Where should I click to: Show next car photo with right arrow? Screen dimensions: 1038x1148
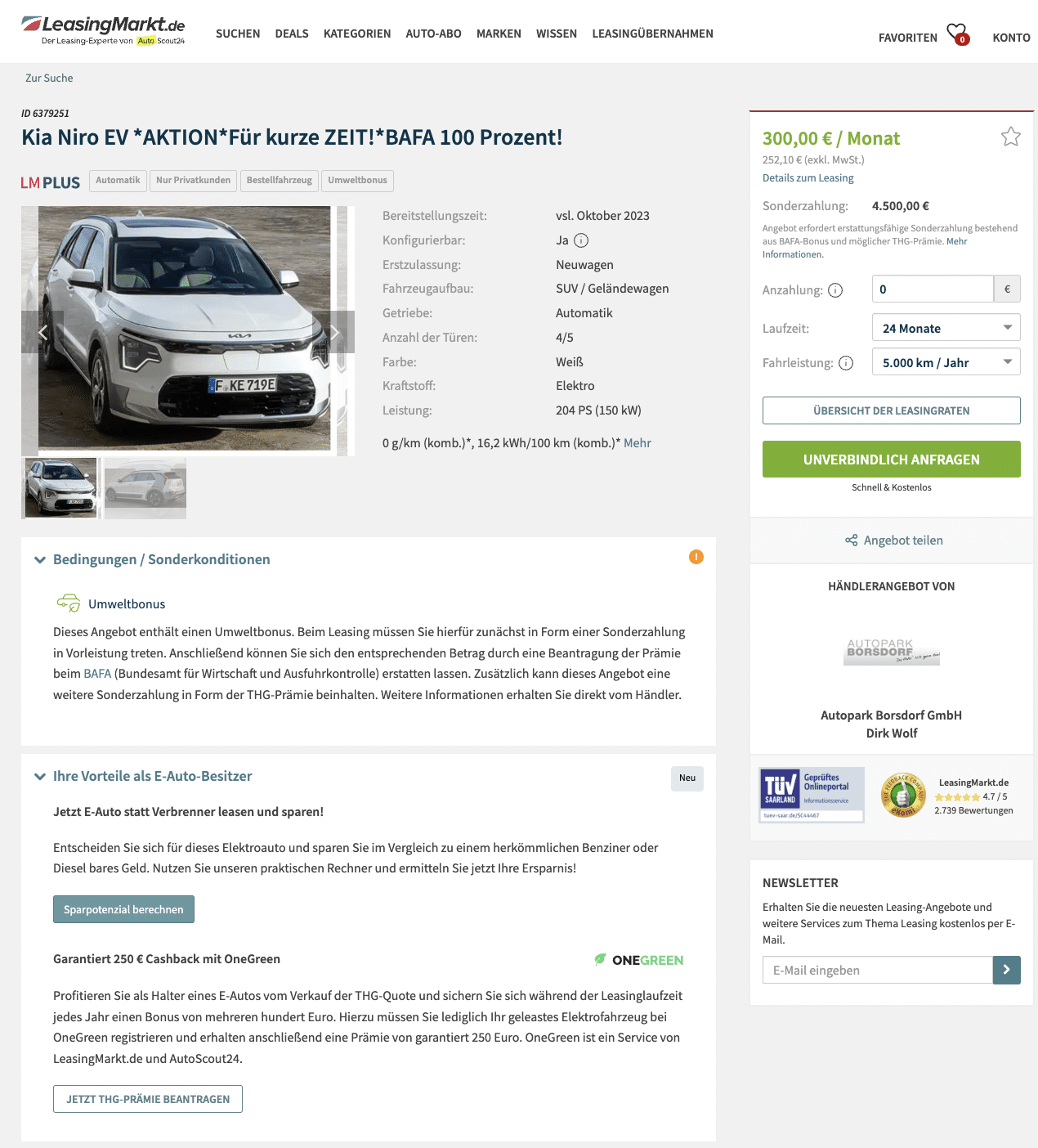tap(333, 332)
